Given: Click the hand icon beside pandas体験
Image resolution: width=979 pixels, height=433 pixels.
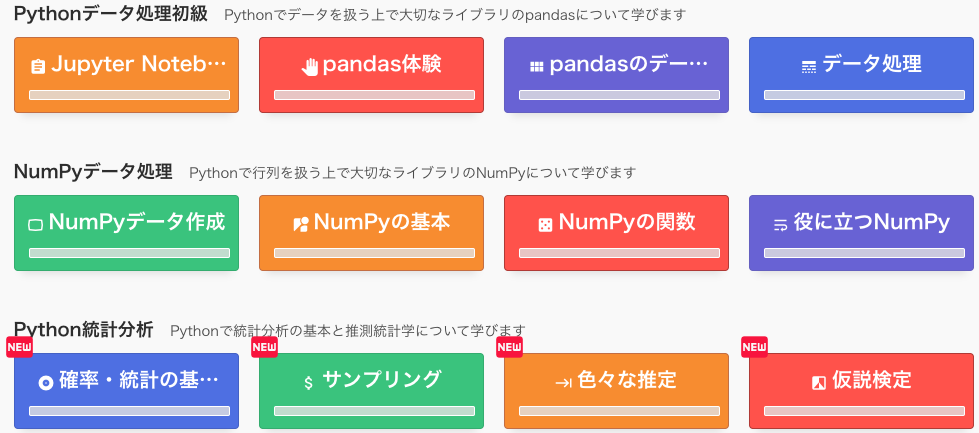Looking at the screenshot, I should pyautogui.click(x=310, y=67).
